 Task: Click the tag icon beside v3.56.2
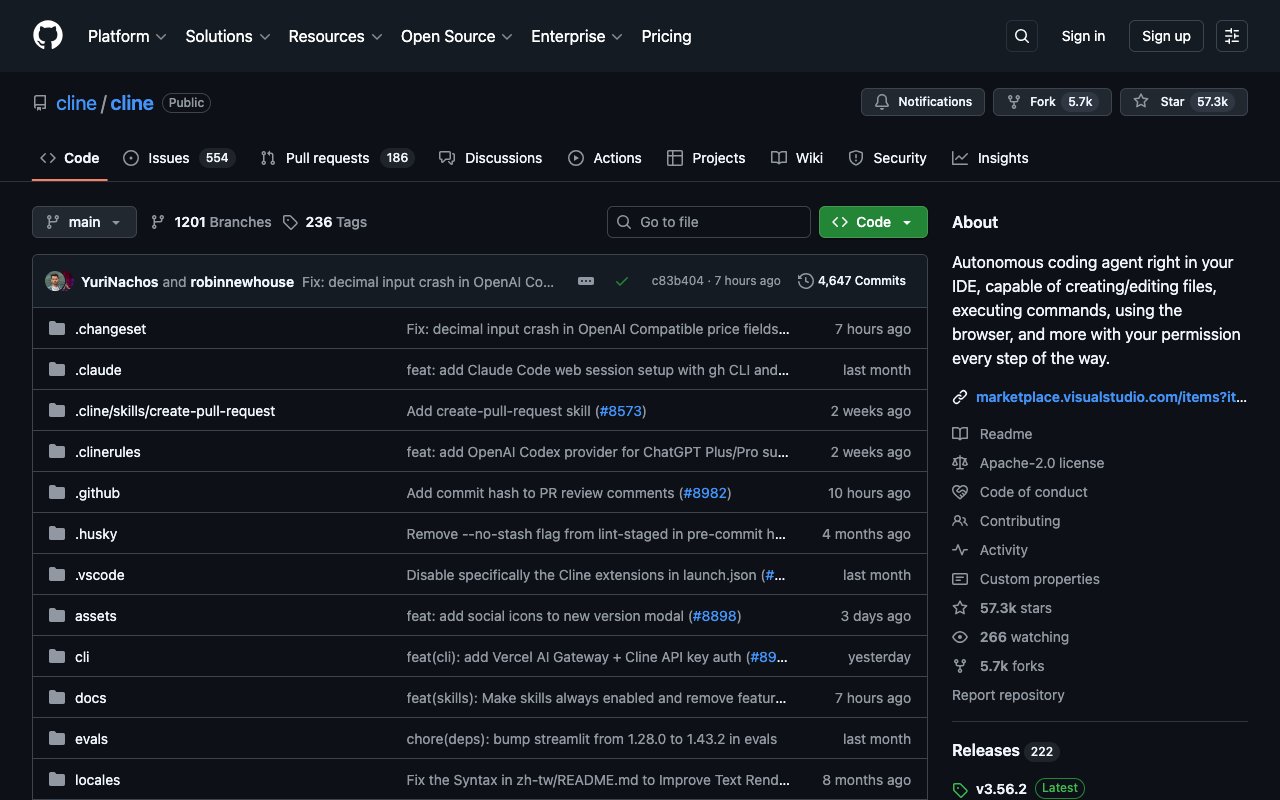960,788
